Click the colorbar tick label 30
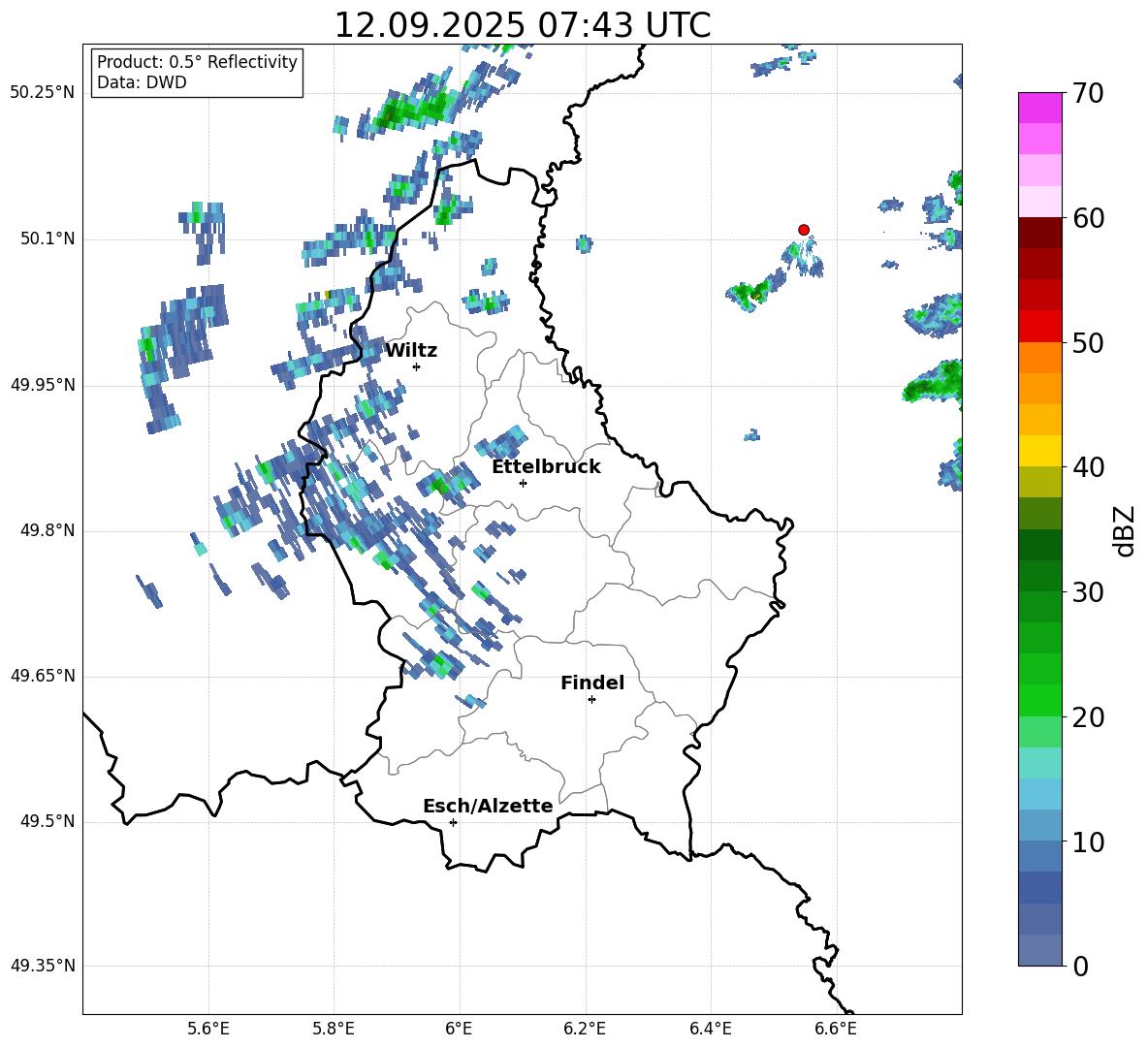This screenshot has width=1148, height=1048. [x=1088, y=592]
